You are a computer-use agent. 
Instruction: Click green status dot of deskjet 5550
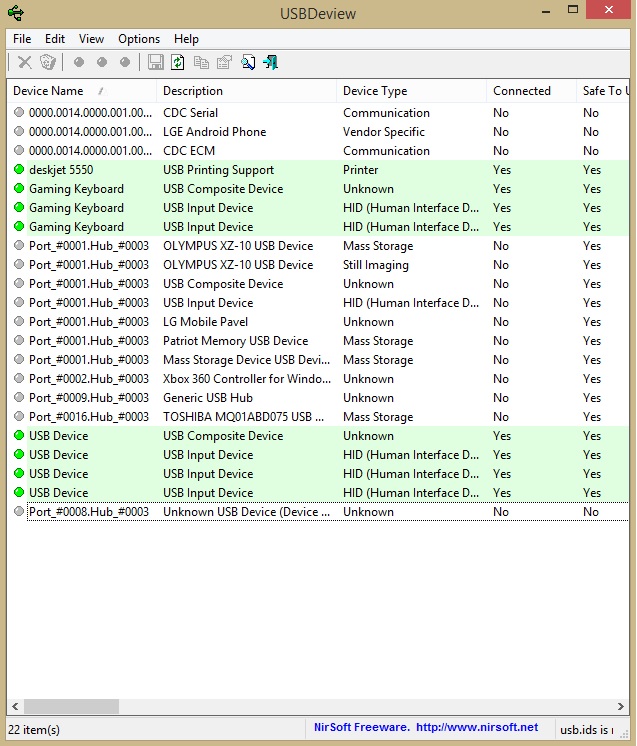pos(19,169)
